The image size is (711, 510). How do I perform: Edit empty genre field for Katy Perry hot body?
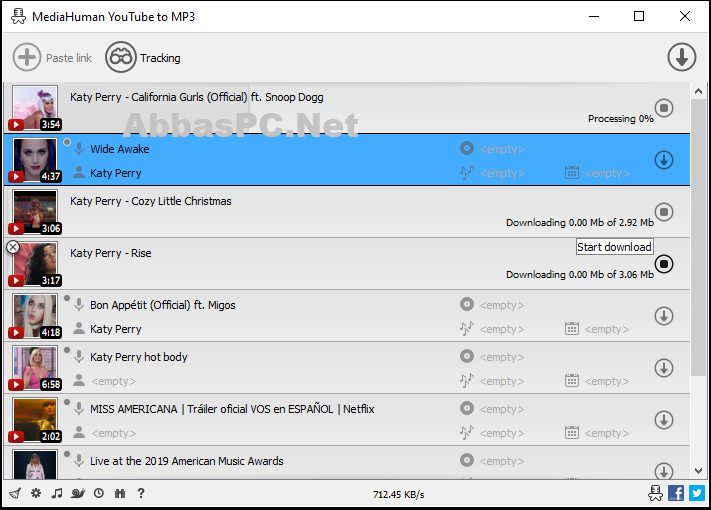tap(502, 381)
